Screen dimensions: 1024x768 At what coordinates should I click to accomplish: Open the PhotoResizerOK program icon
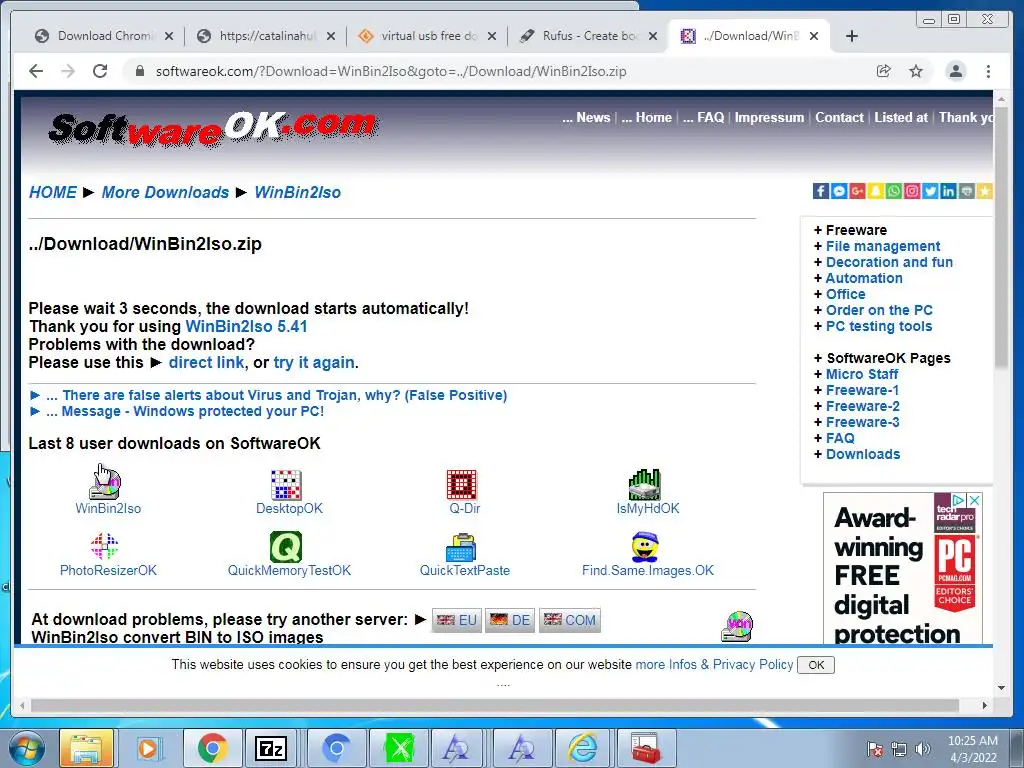coord(104,547)
